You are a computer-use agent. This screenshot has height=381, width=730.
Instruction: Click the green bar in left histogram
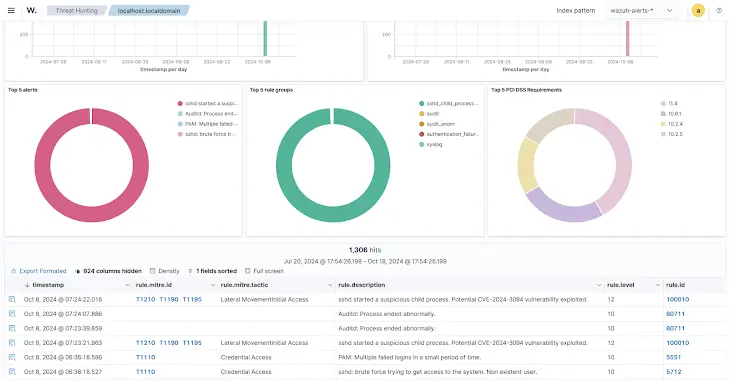tap(265, 39)
